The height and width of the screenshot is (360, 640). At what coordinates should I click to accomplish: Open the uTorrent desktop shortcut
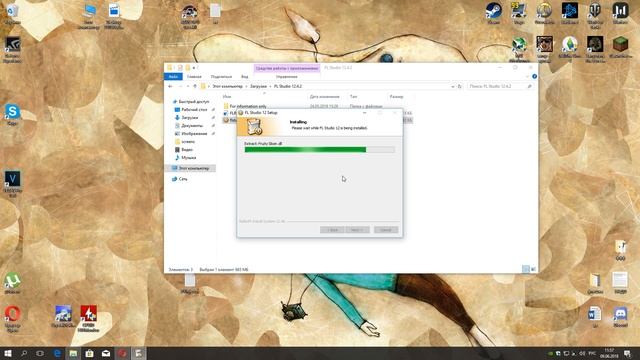click(12, 282)
